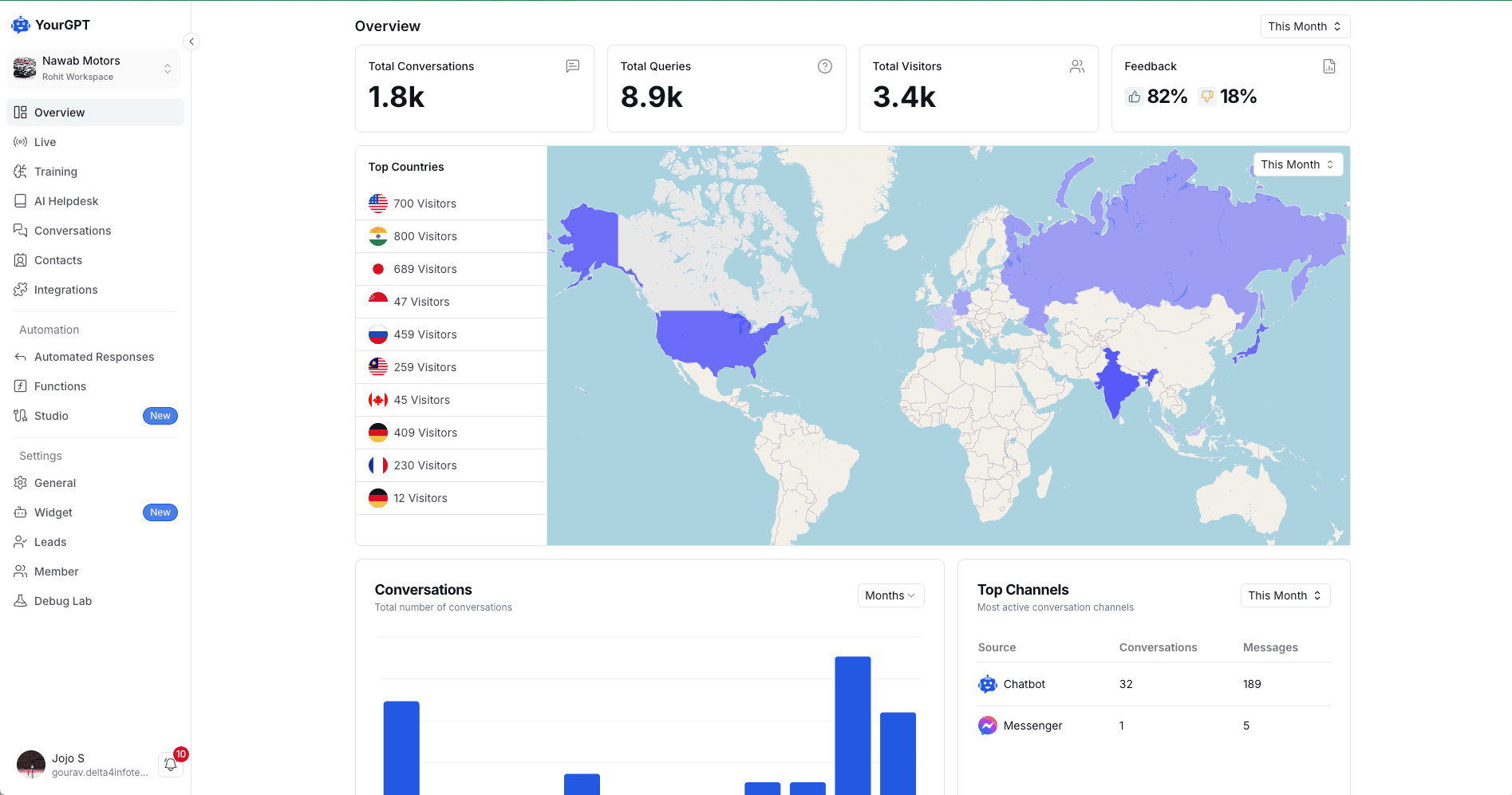Viewport: 1512px width, 795px height.
Task: Open Conversations in the sidebar
Action: (95, 231)
